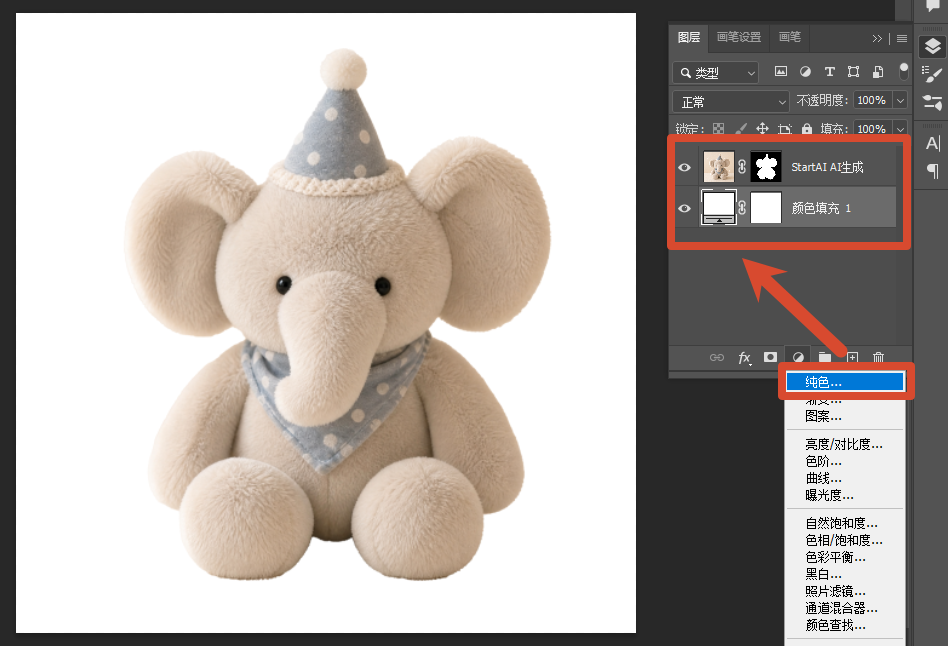Screen dimensions: 948x646
Task: Select 曲线... from the menu
Action: click(823, 478)
